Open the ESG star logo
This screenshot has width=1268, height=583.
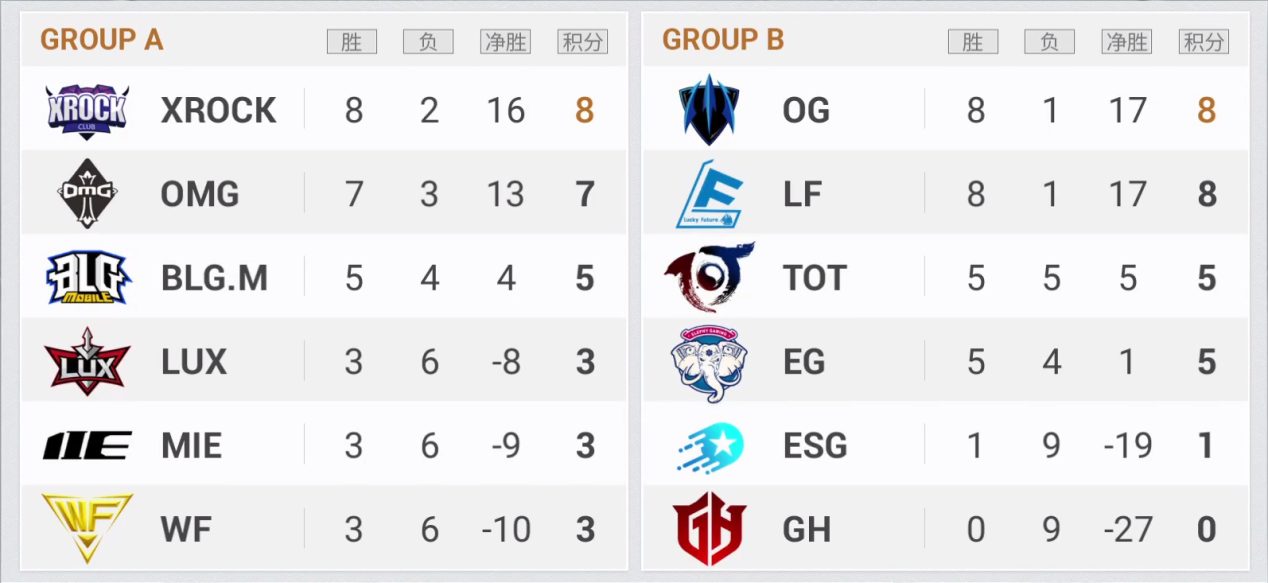point(709,447)
